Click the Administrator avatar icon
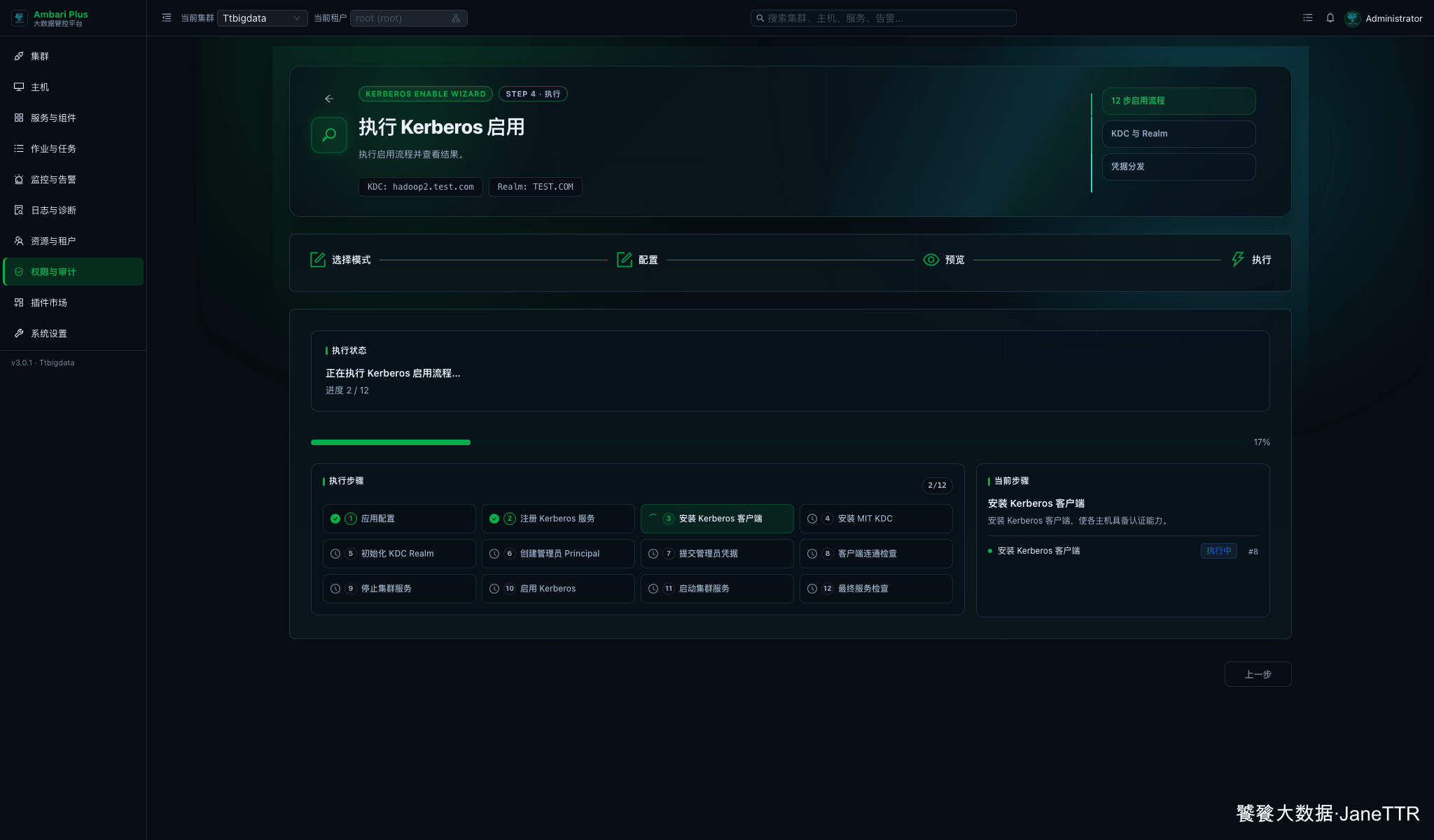Viewport: 1434px width, 840px height. click(1353, 18)
